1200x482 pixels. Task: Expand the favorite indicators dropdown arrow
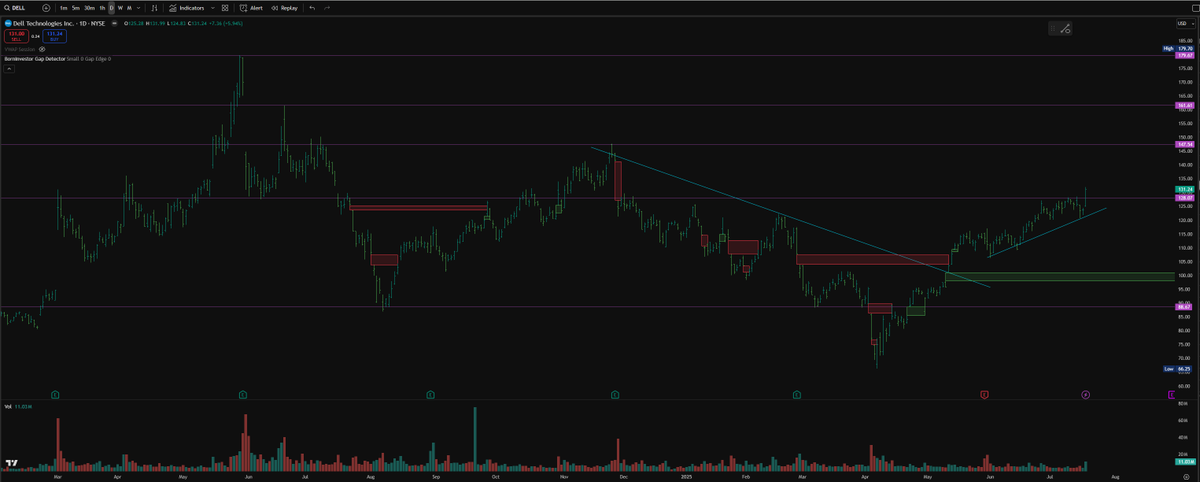(213, 8)
